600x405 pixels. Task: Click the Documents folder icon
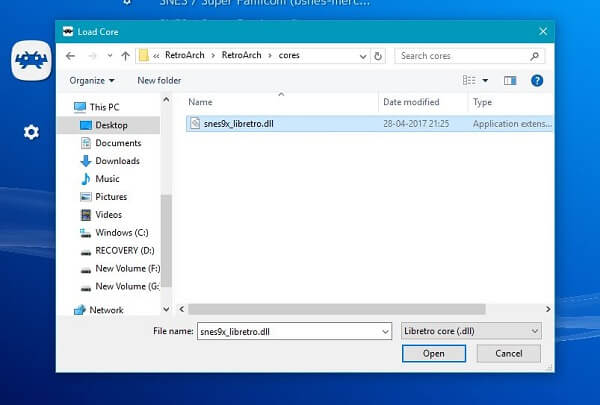[86, 143]
